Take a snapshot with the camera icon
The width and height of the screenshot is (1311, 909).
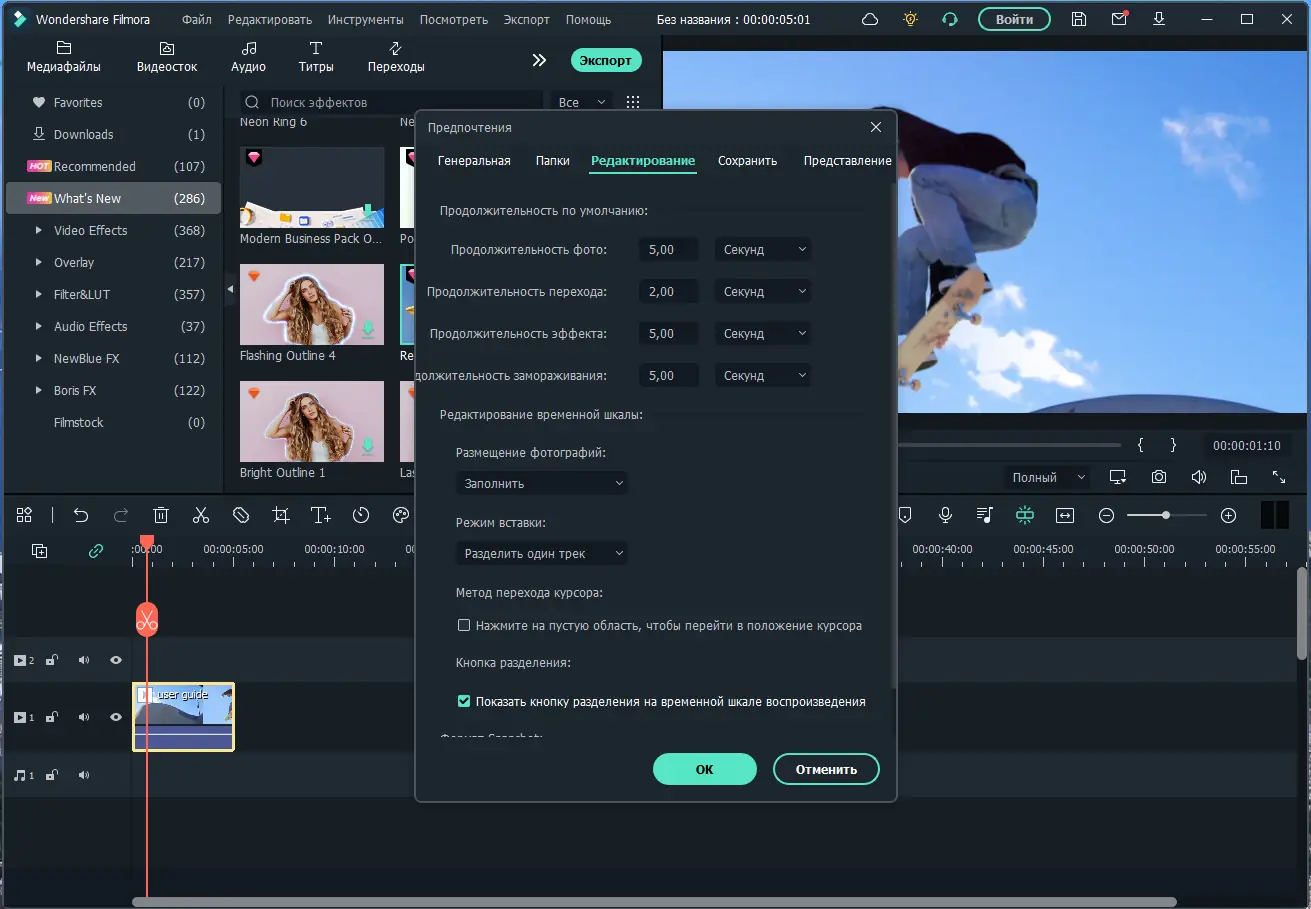[1158, 477]
